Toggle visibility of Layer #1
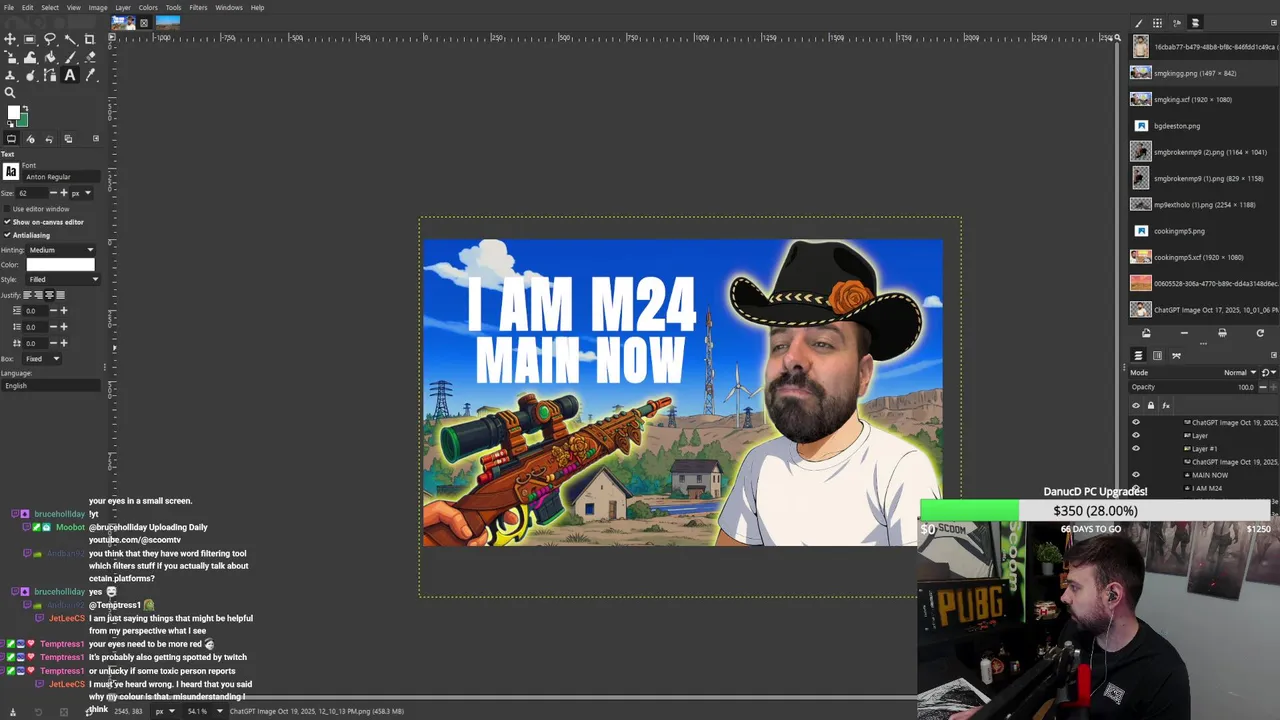The width and height of the screenshot is (1280, 720). click(x=1135, y=448)
